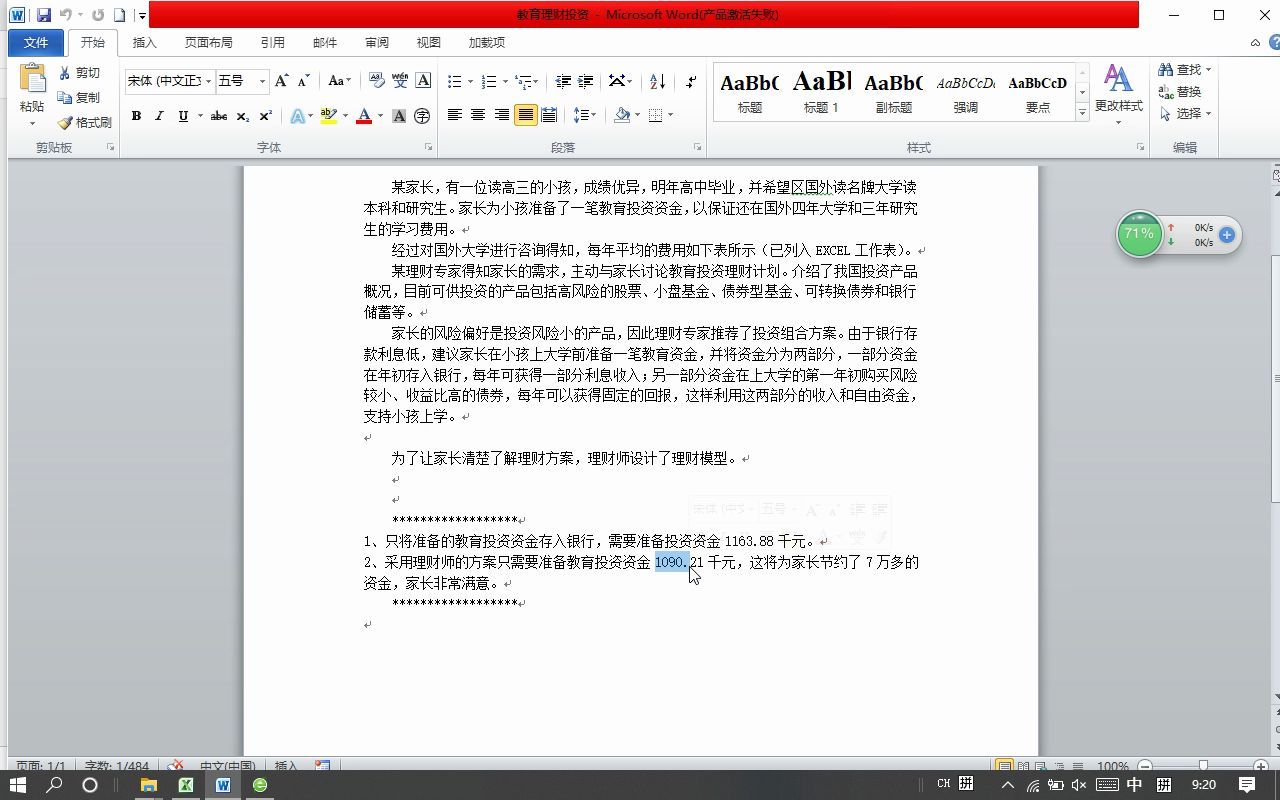
Task: Click the zoom slider in status bar
Action: [1202, 767]
